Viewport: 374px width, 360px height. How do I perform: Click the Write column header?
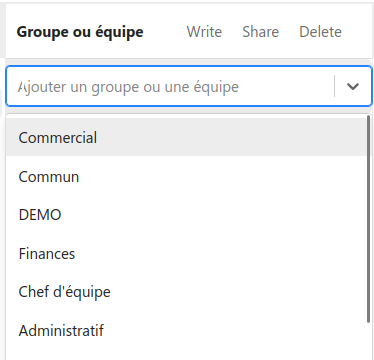coord(204,32)
